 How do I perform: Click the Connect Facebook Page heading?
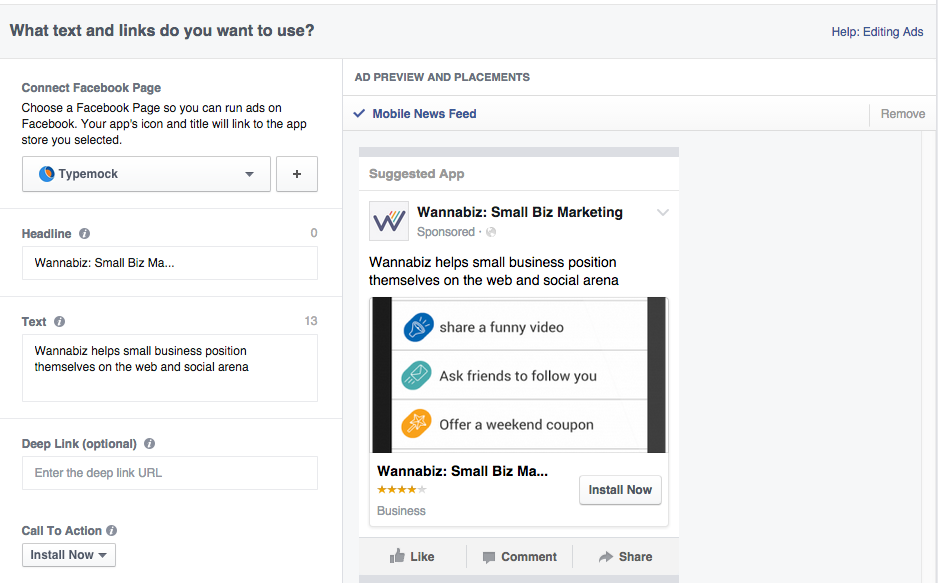point(92,88)
